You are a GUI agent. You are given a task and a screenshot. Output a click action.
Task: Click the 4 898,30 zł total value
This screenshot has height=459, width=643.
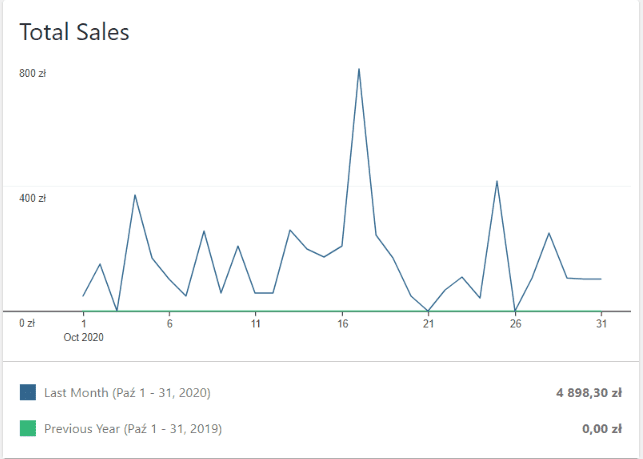(x=589, y=393)
